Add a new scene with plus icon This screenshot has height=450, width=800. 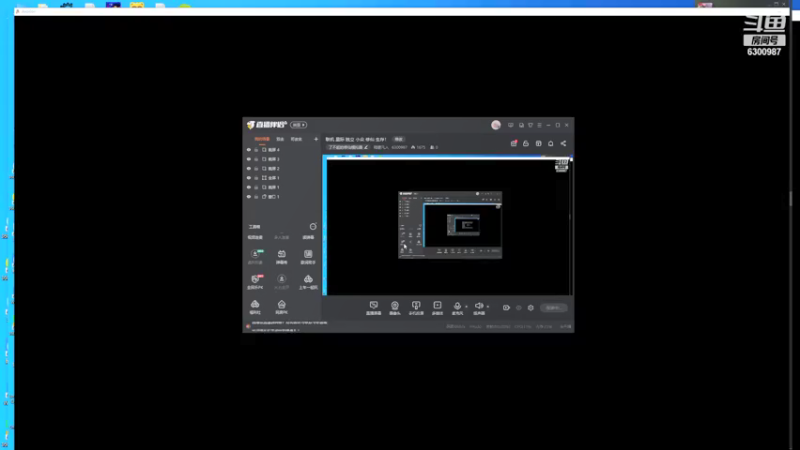(x=316, y=139)
